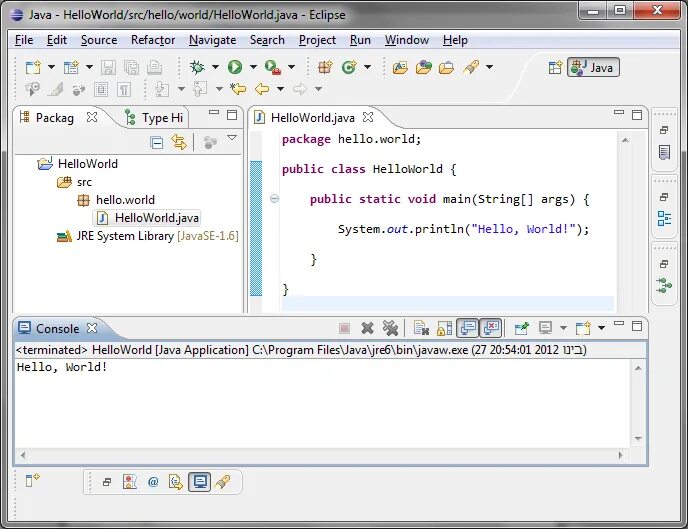Toggle Show Console When Standard Out Changes
The width and height of the screenshot is (688, 529).
(x=468, y=328)
